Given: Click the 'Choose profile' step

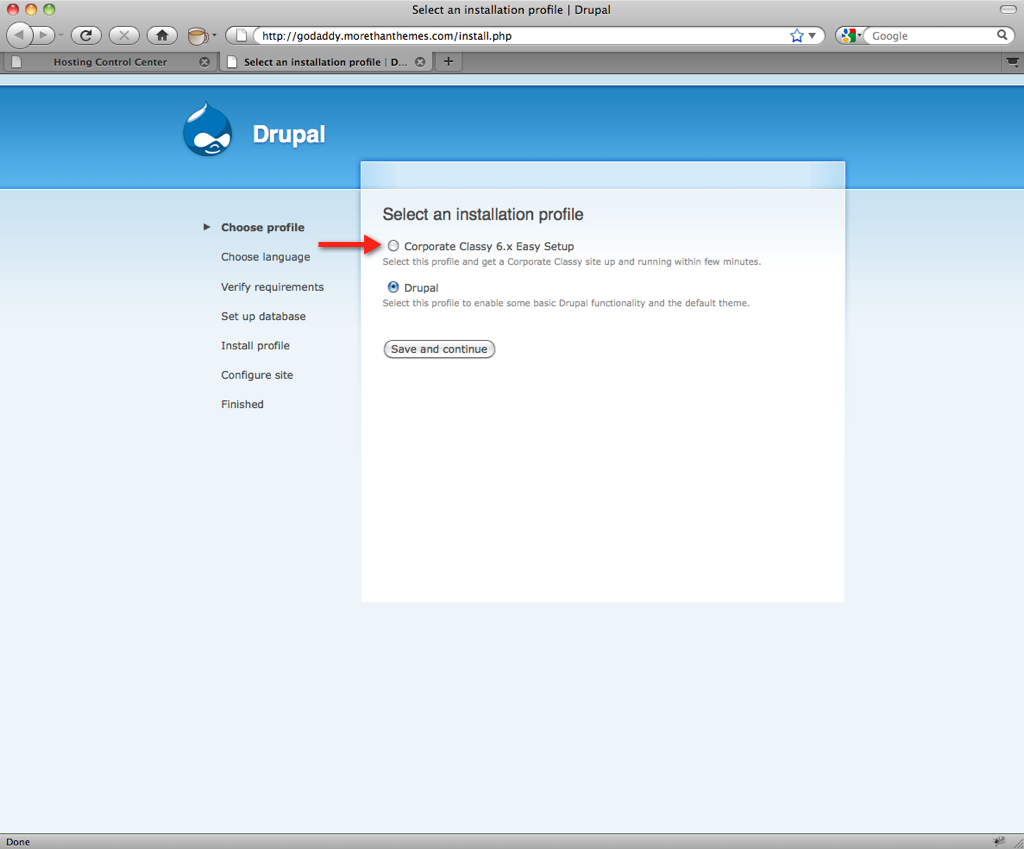Looking at the screenshot, I should [x=263, y=227].
